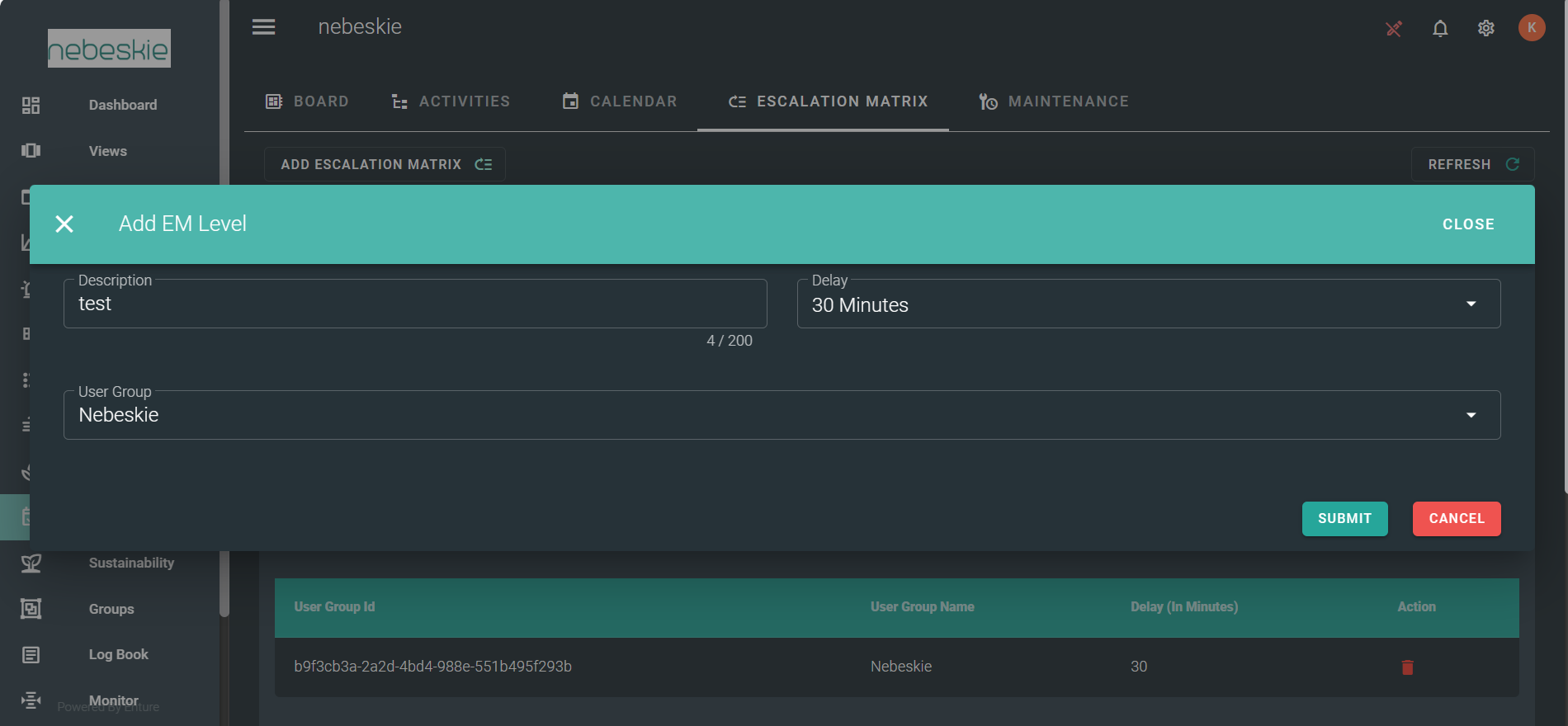This screenshot has width=1568, height=726.
Task: Click the Dashboard sidebar icon
Action: [31, 106]
